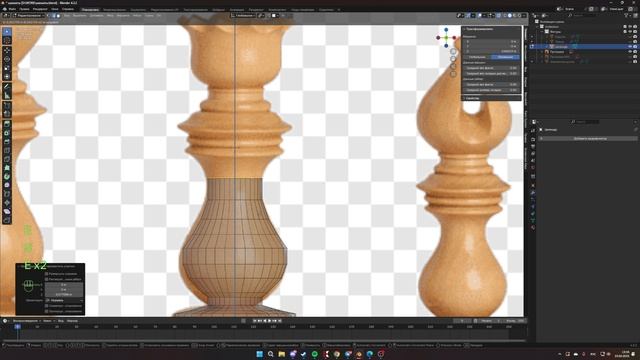Click the mean bevel weight vertex field
Image resolution: width=640 pixels, height=360 pixels.
(x=491, y=68)
